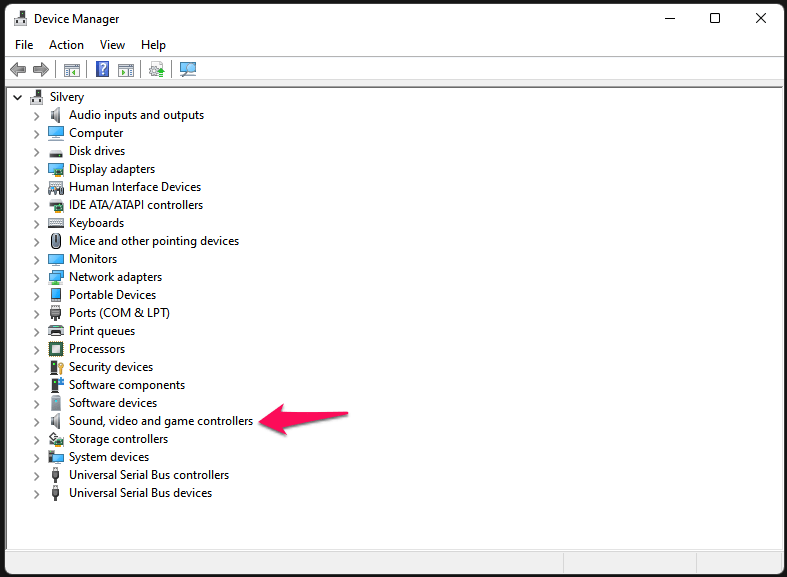Select the Silvery computer name
The width and height of the screenshot is (787, 577).
click(x=67, y=97)
